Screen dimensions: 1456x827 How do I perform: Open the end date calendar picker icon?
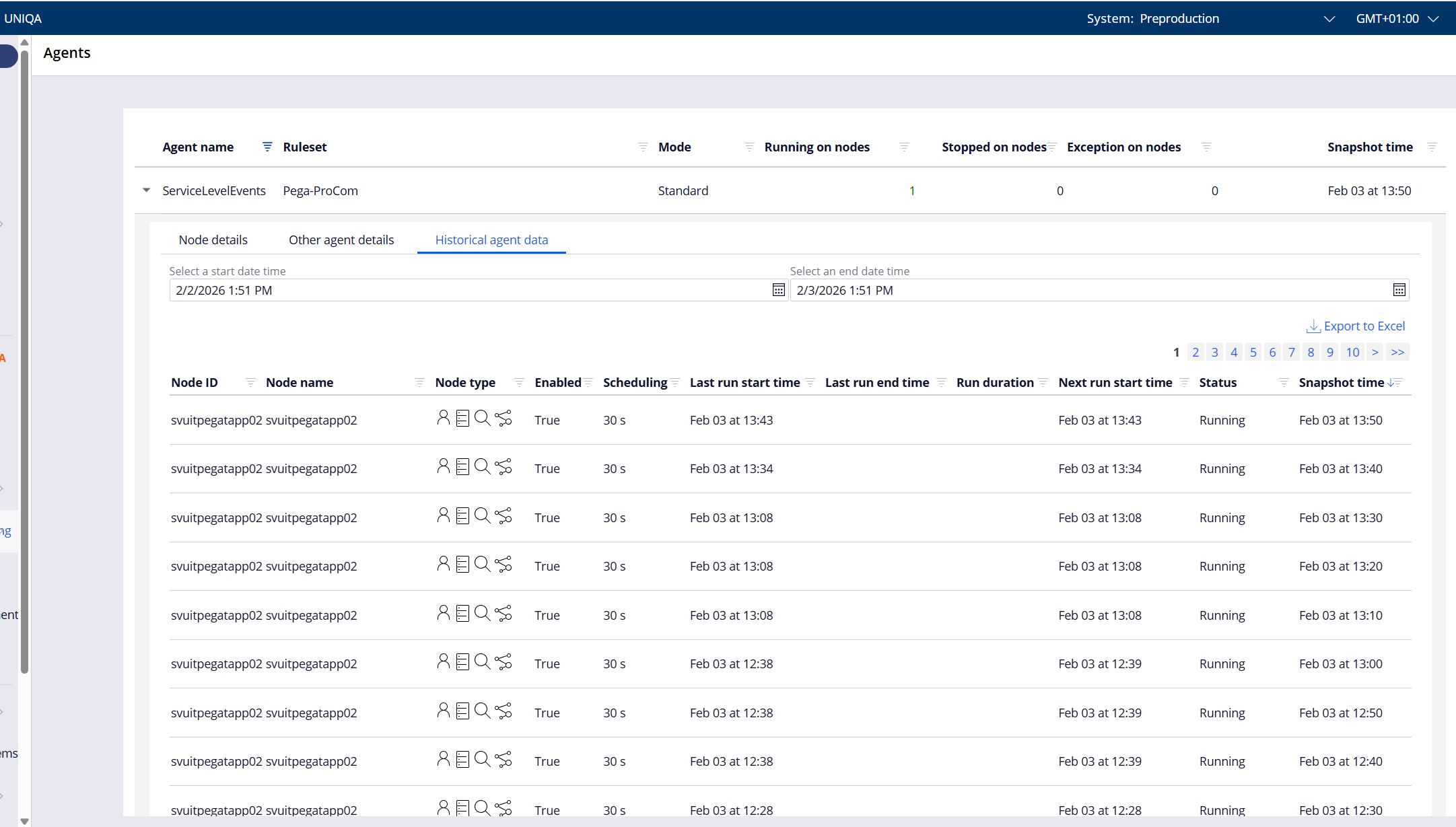point(1399,290)
